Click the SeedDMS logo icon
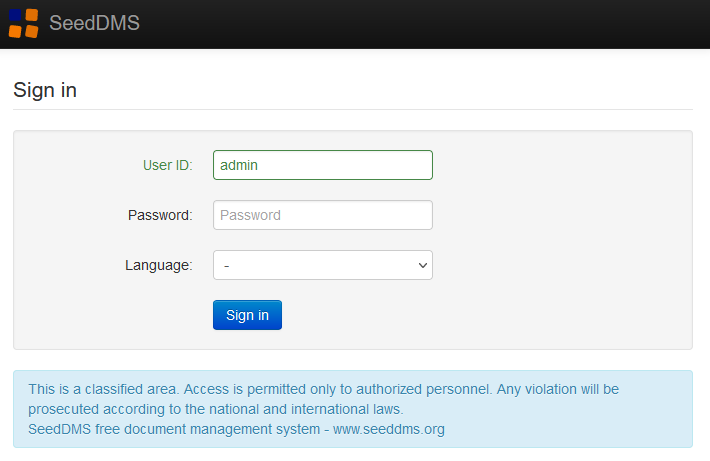Viewport: 710px width, 461px height. (x=24, y=23)
